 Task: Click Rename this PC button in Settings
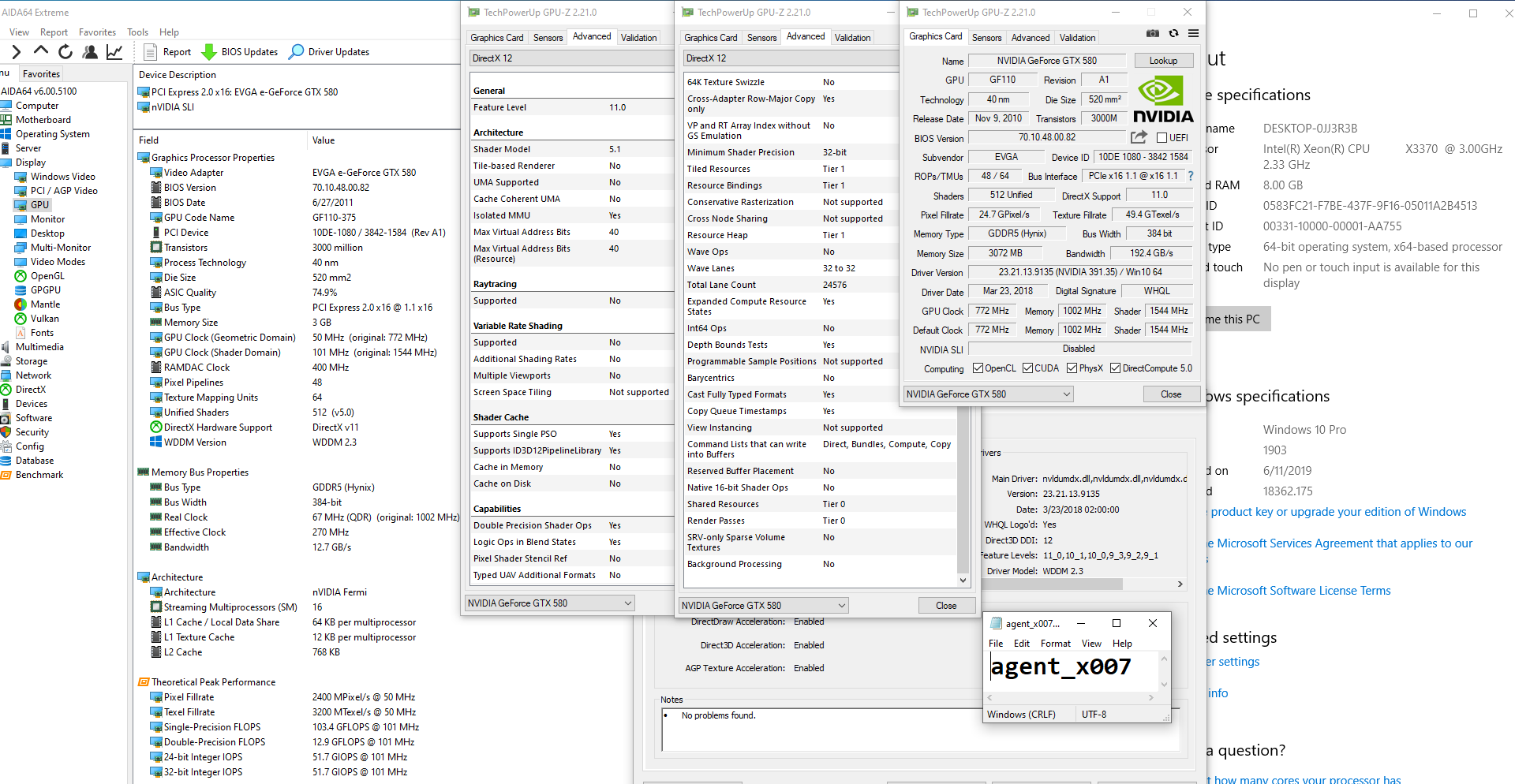1239,319
